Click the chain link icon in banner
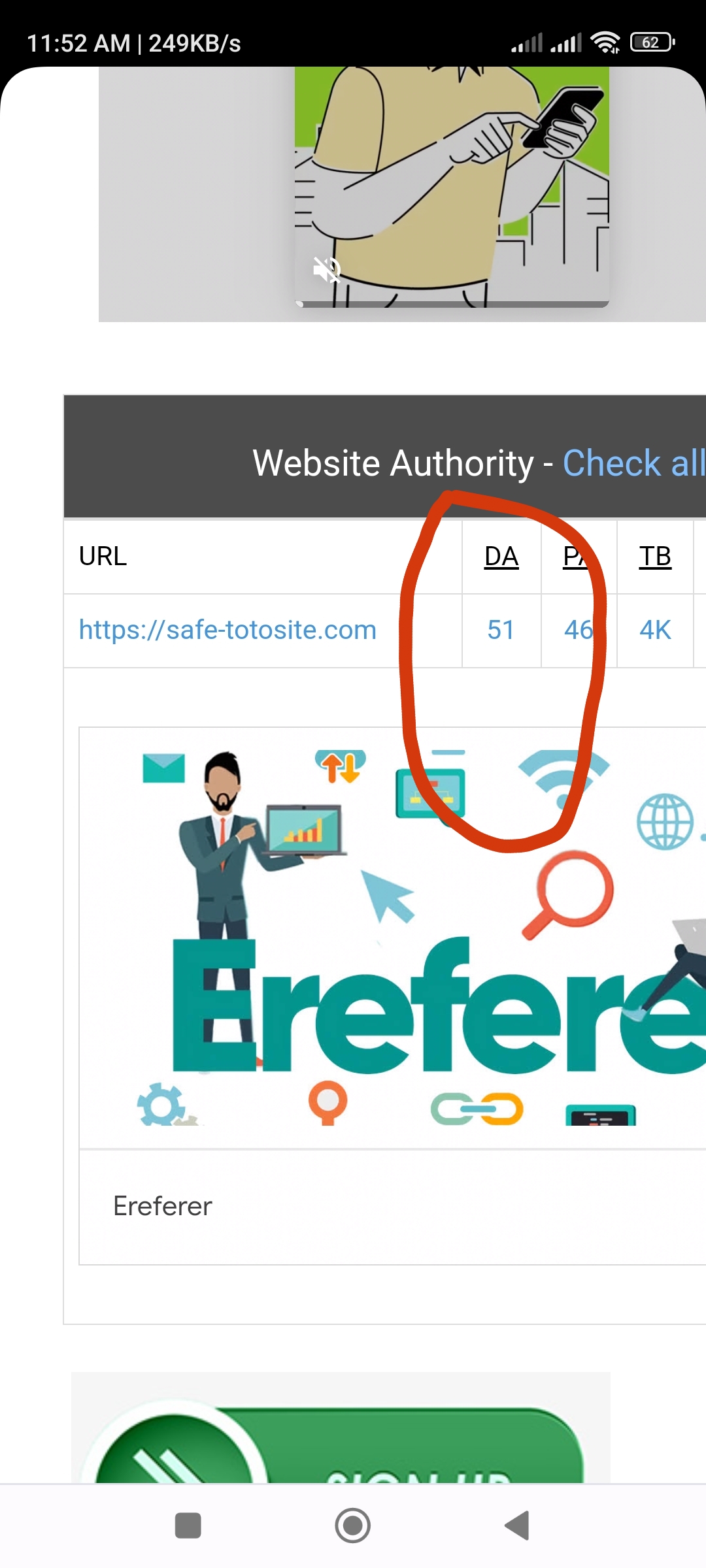This screenshot has height=1568, width=706. 477,1109
